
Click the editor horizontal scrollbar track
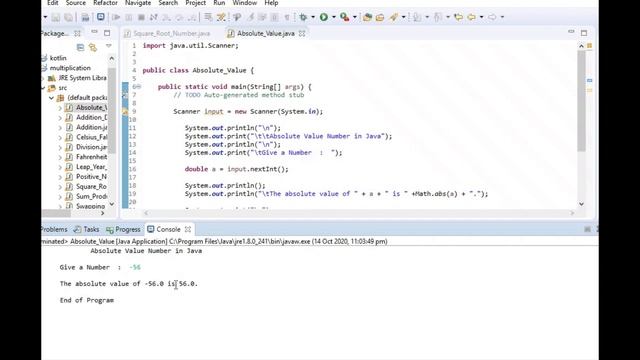point(359,213)
